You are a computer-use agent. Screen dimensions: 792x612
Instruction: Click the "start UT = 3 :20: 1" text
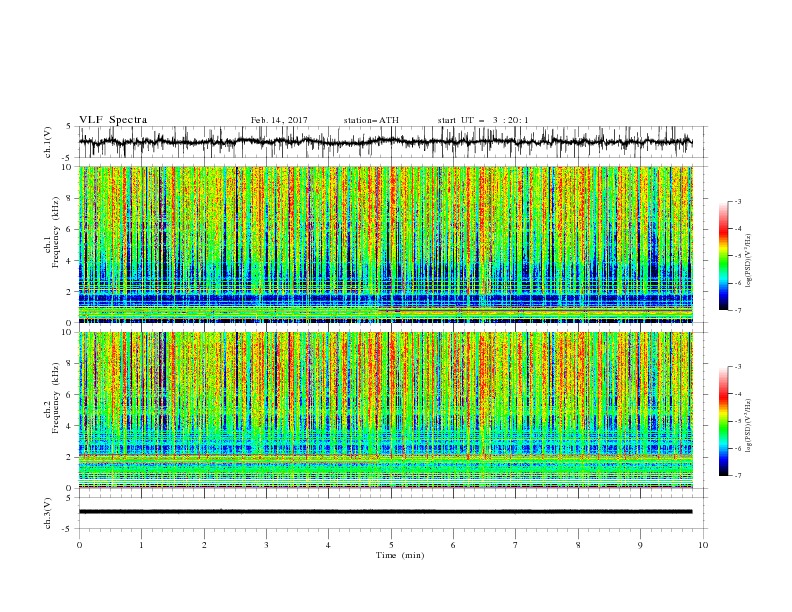coord(483,120)
